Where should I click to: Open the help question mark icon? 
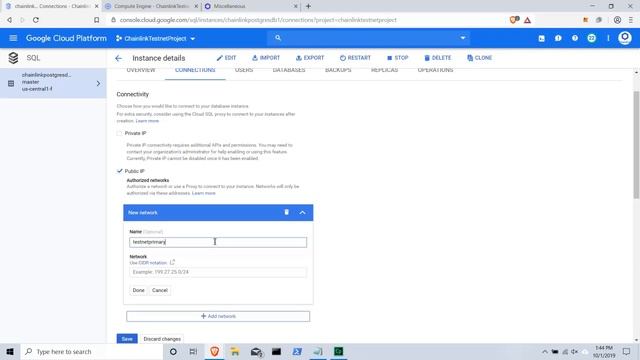click(x=575, y=38)
